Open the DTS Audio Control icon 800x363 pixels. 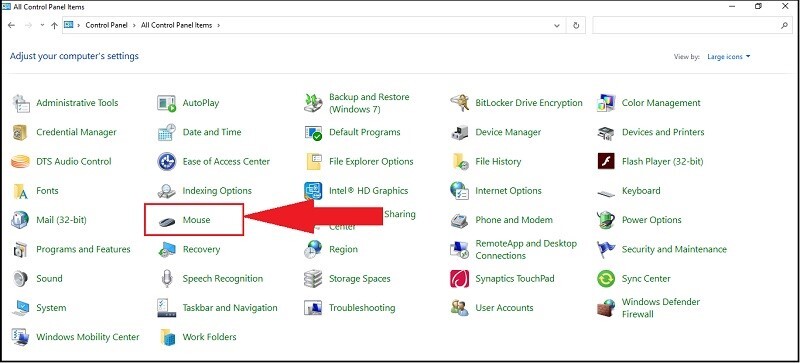coord(20,161)
